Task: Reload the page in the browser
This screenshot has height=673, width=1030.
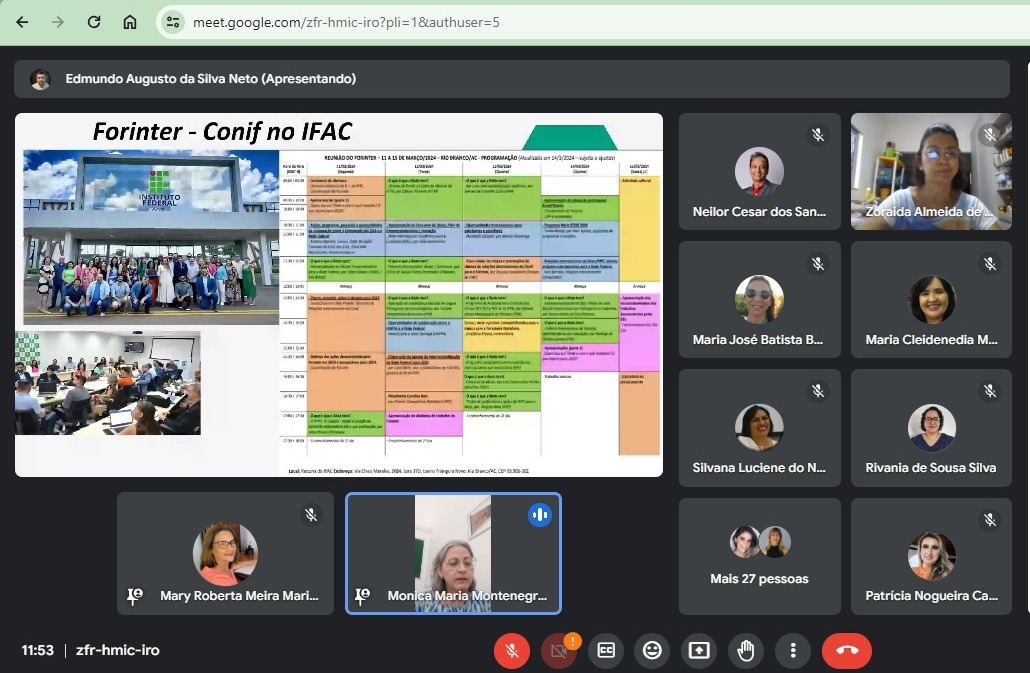Action: (94, 22)
